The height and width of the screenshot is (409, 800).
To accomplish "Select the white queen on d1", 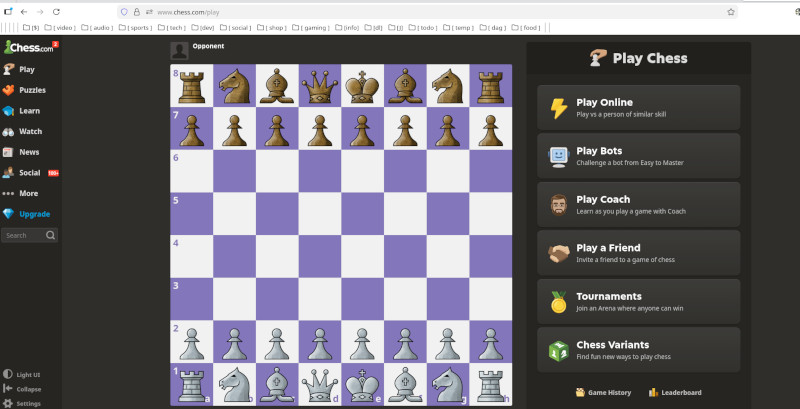I will tap(320, 384).
